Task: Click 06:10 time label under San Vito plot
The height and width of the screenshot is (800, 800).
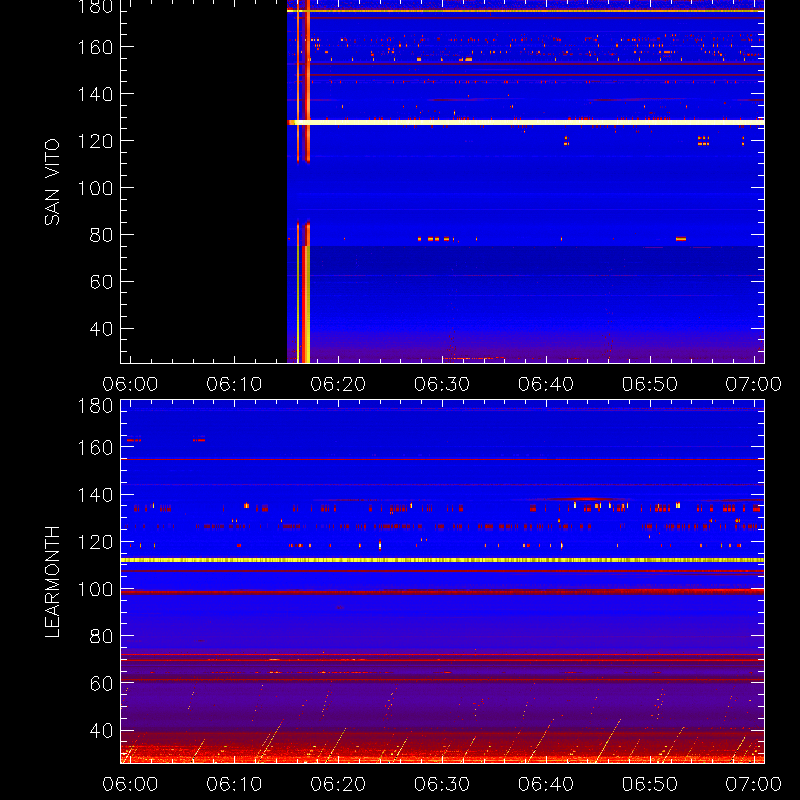Action: 234,384
